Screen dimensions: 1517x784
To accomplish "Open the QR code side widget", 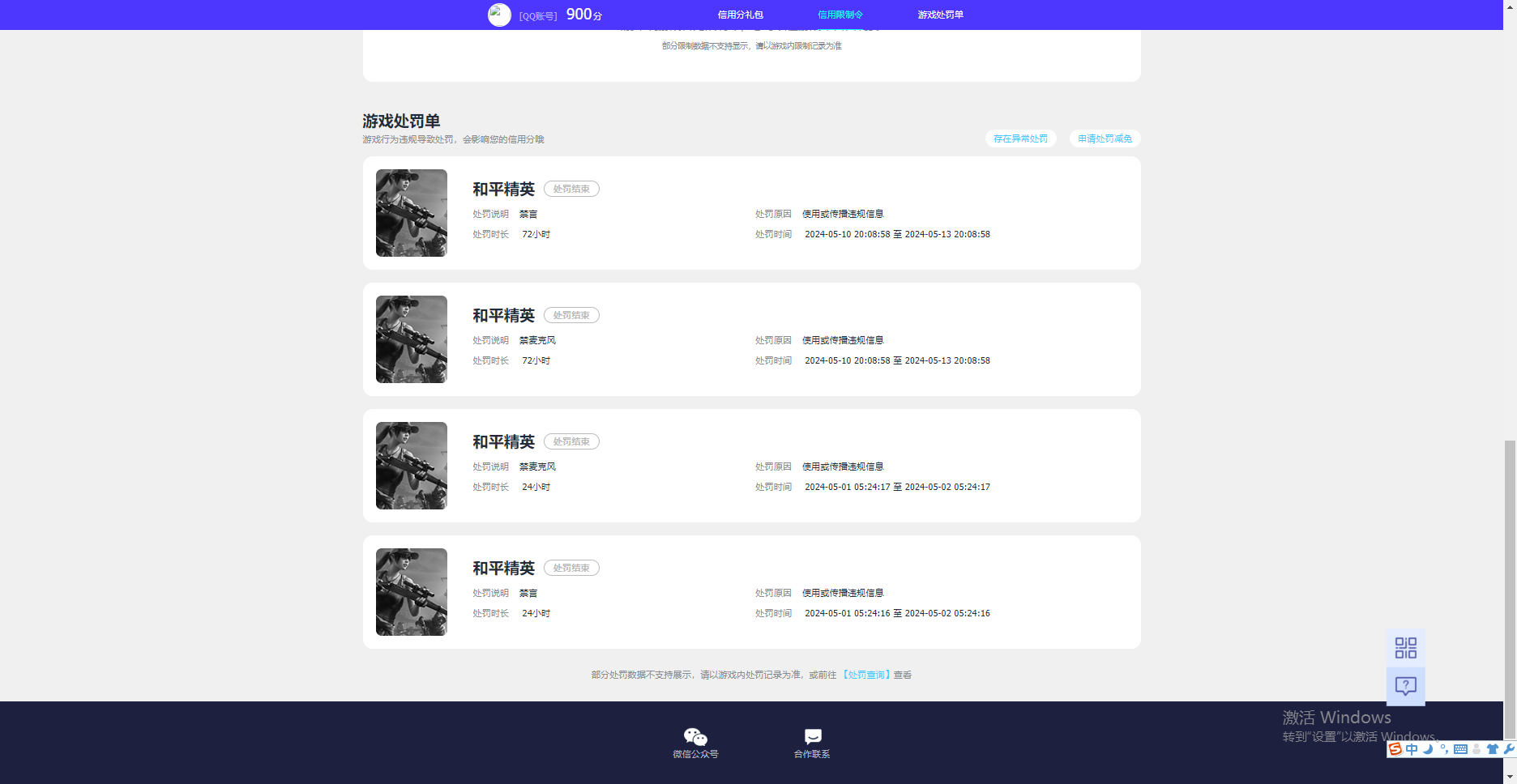I will click(x=1406, y=648).
